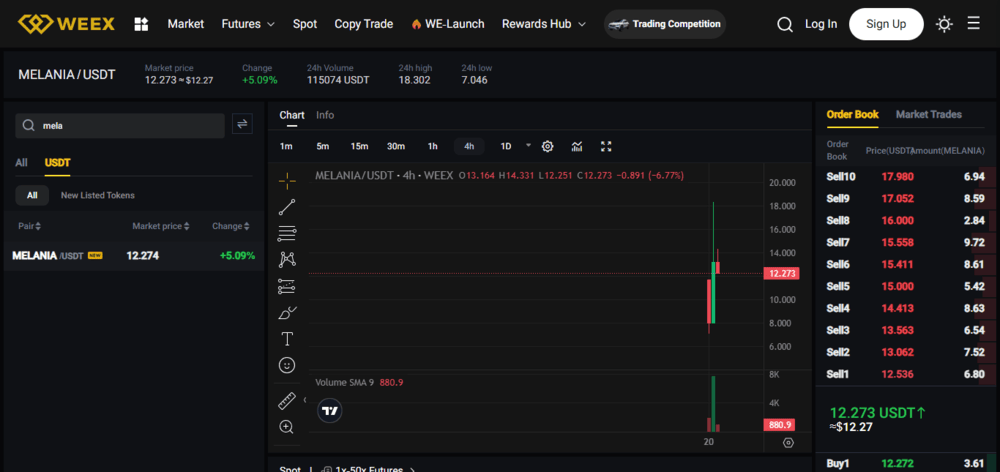1000x472 pixels.
Task: Set chart interval to 15m
Action: pyautogui.click(x=359, y=146)
